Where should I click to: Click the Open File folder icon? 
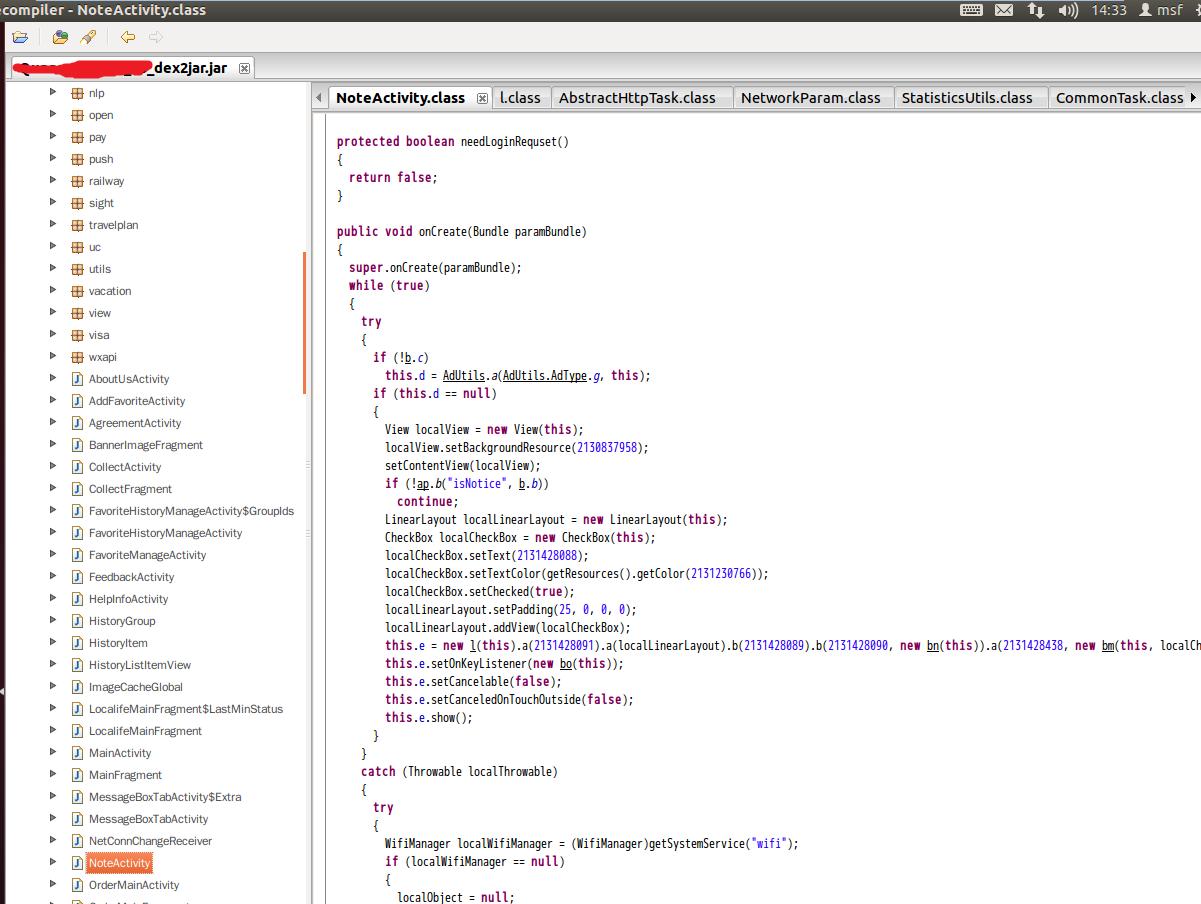pos(20,37)
